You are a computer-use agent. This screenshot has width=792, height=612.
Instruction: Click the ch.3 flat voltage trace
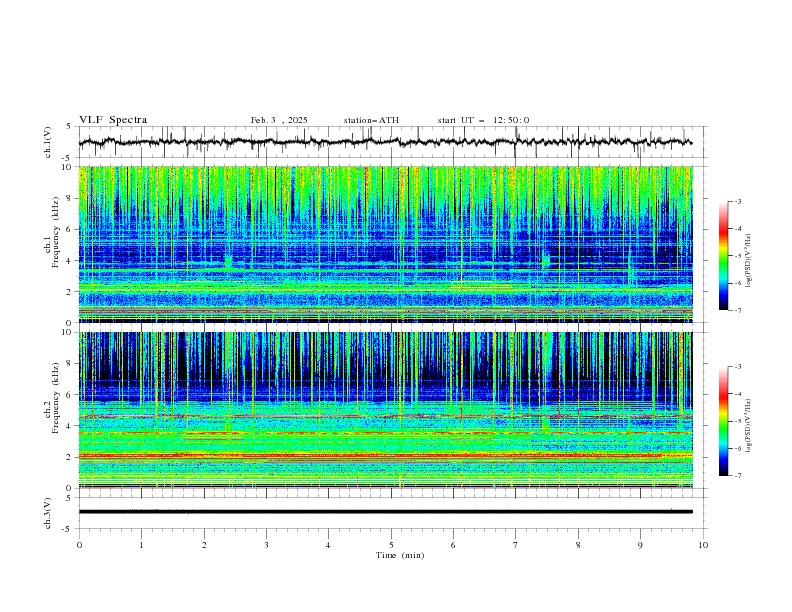tap(386, 512)
